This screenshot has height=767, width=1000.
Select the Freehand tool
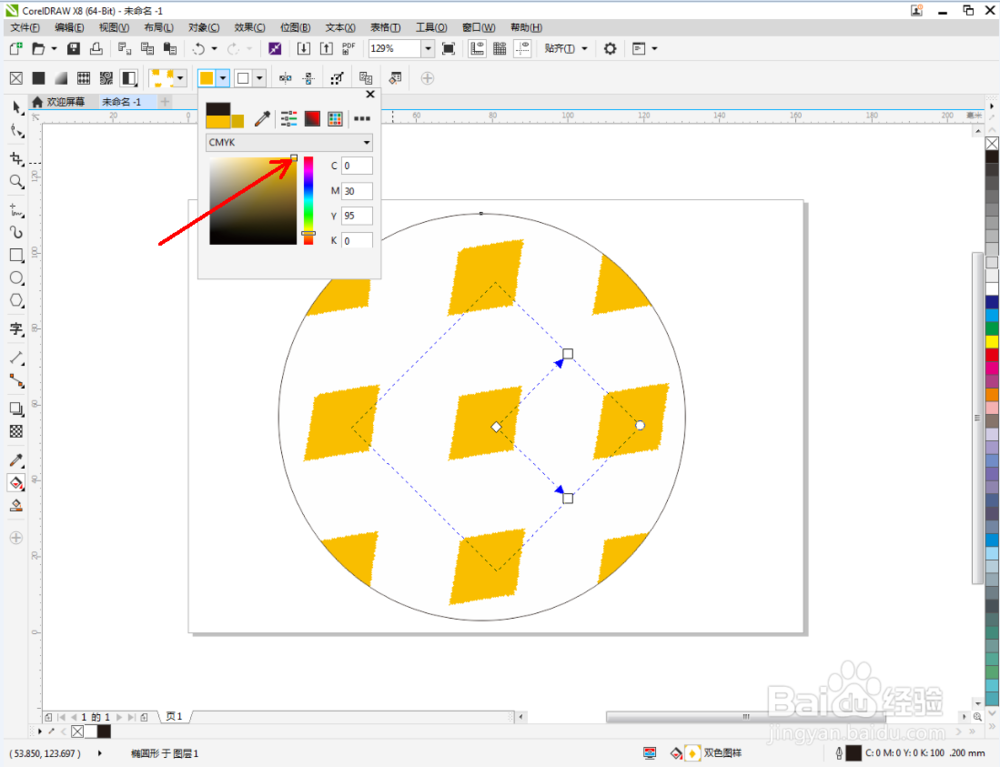point(17,210)
